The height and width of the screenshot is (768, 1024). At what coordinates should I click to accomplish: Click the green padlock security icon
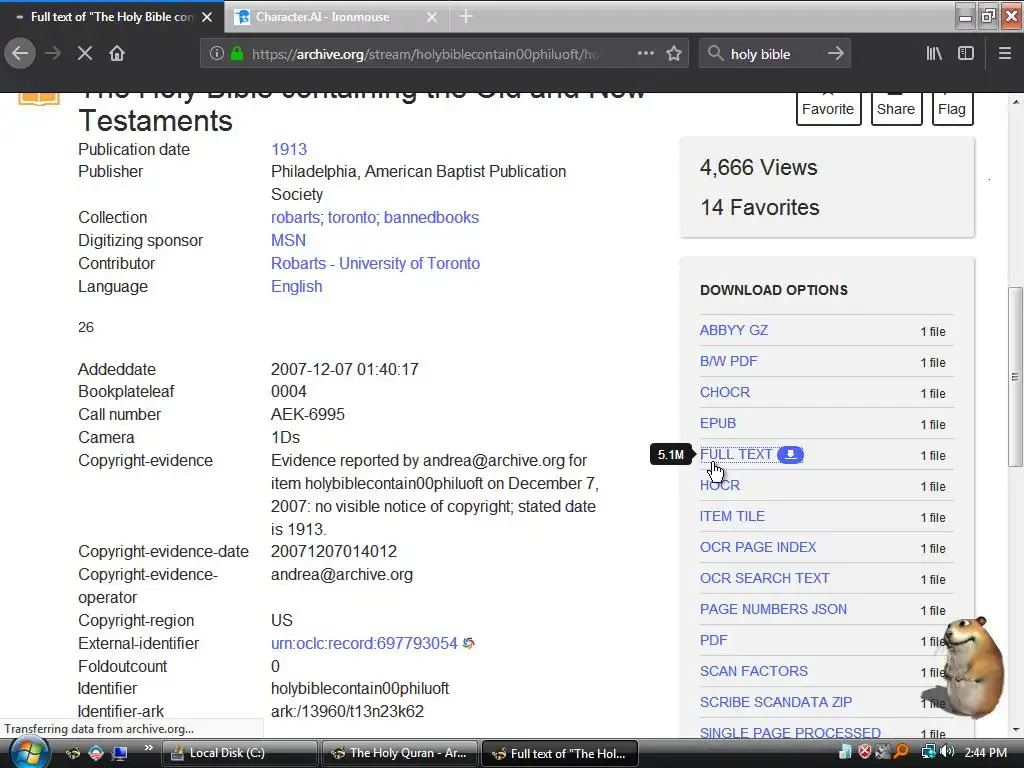click(238, 54)
